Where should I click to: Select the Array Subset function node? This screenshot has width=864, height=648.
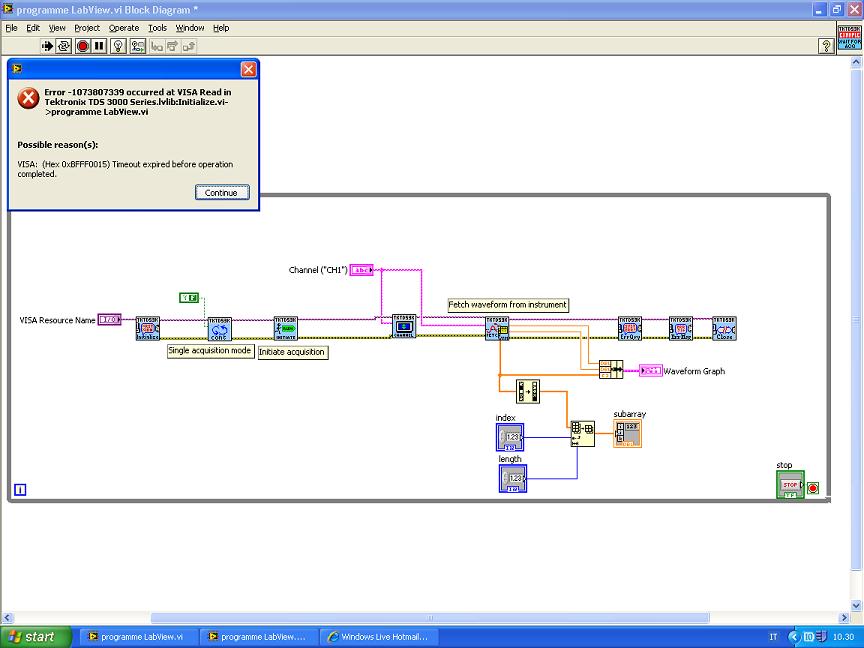click(582, 434)
